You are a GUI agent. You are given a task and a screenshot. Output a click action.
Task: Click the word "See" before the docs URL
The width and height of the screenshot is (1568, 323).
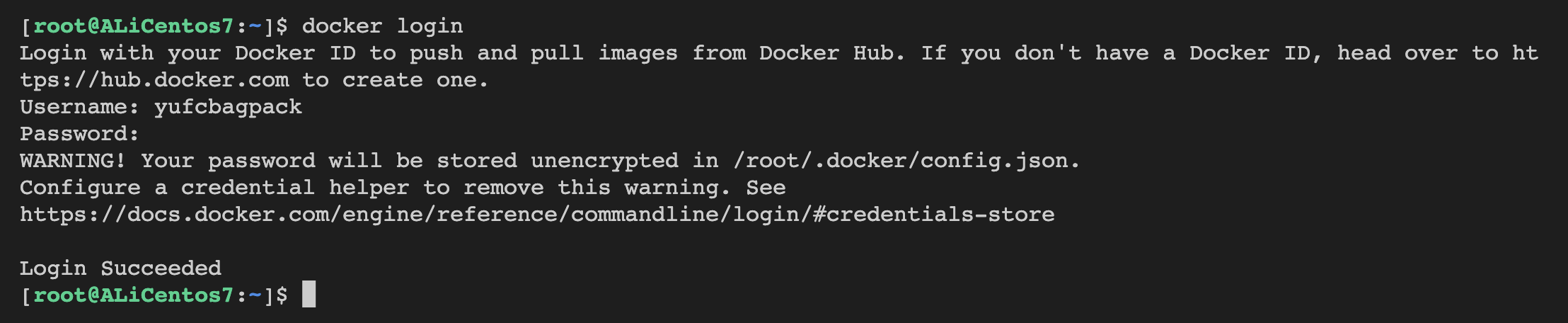[x=766, y=188]
